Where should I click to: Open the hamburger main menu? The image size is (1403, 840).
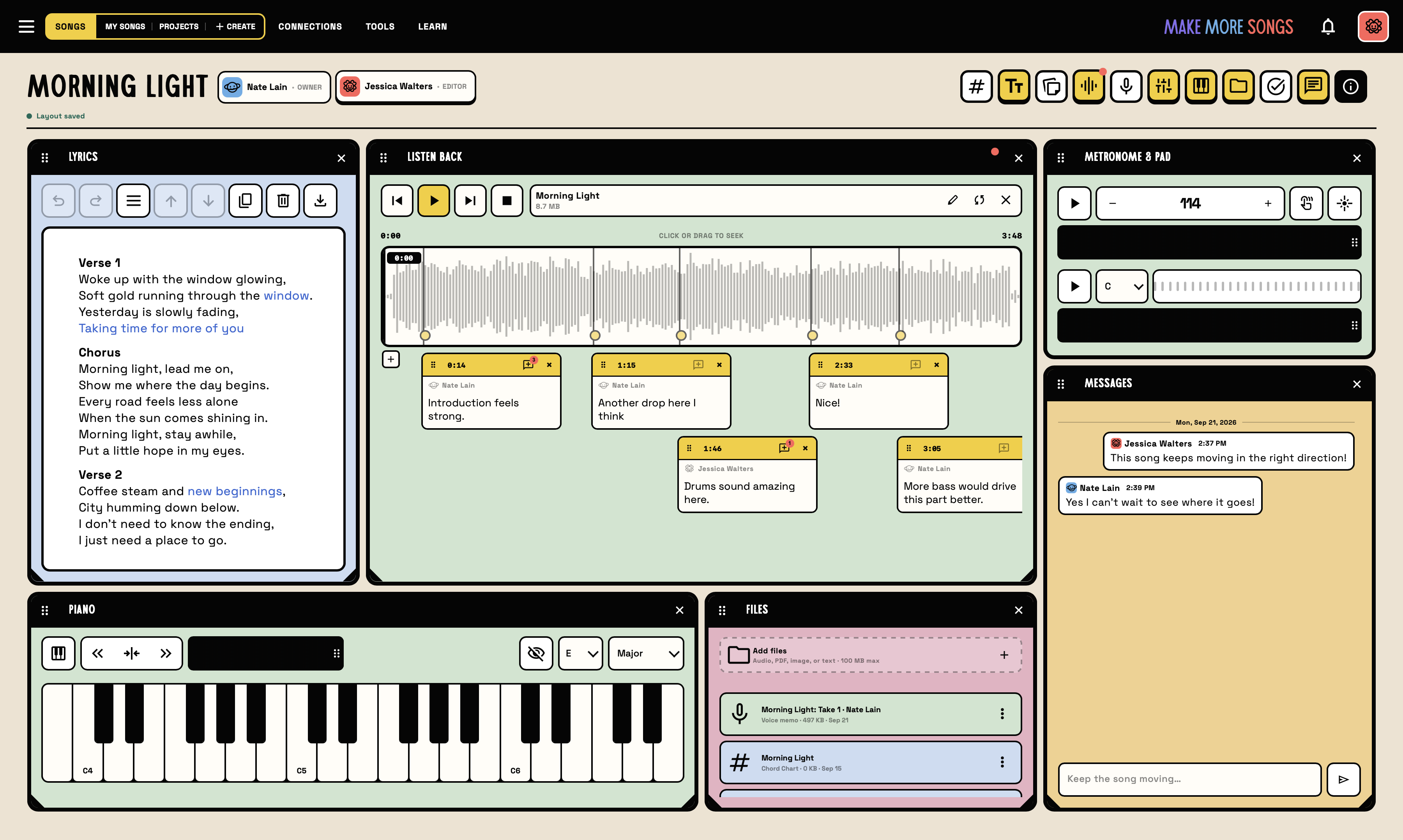click(26, 26)
